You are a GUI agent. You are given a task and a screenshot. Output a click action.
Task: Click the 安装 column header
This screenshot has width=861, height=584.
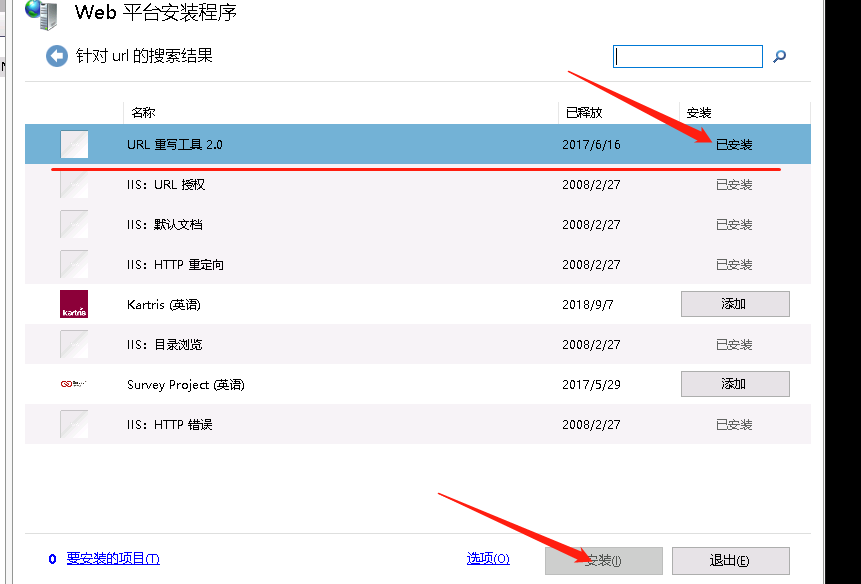click(x=699, y=113)
